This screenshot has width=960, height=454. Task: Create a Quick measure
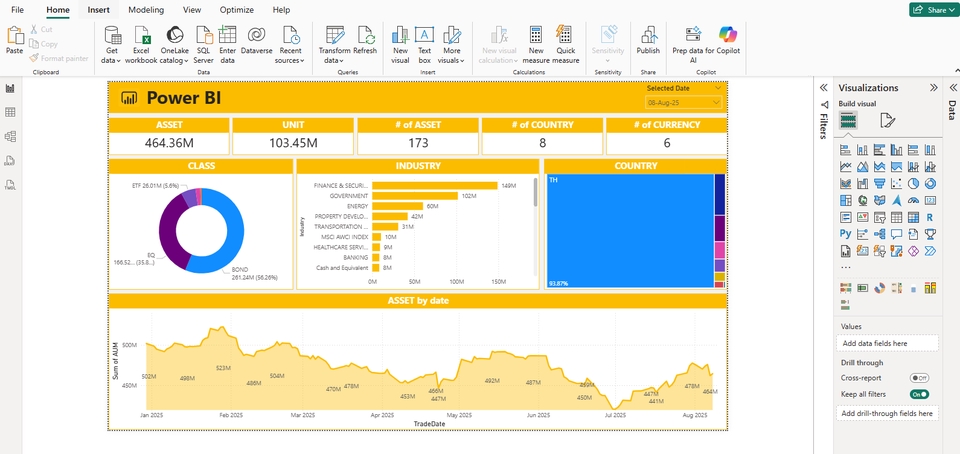click(566, 36)
